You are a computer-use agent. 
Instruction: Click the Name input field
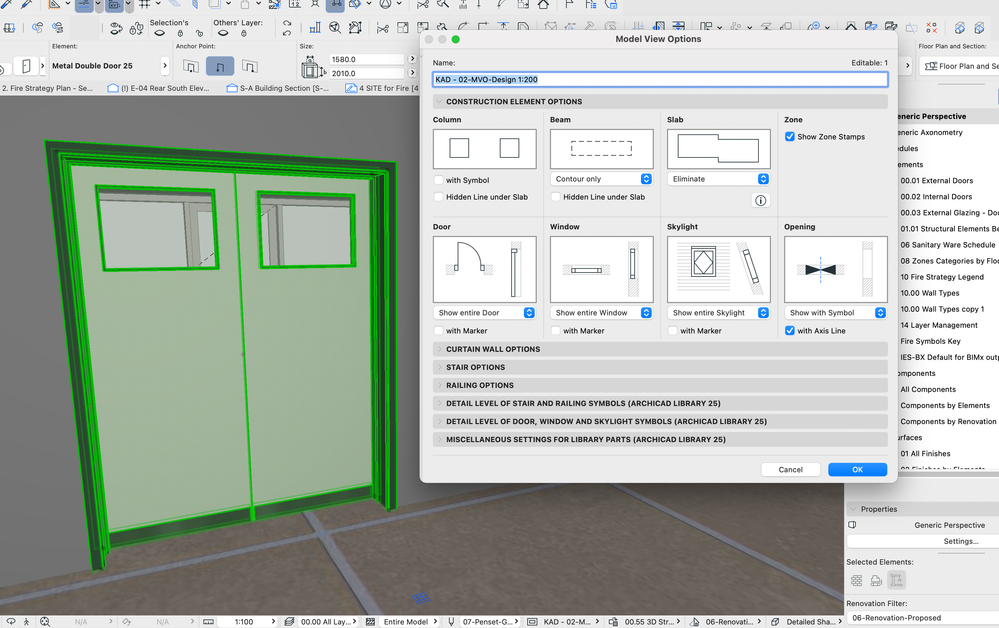660,79
